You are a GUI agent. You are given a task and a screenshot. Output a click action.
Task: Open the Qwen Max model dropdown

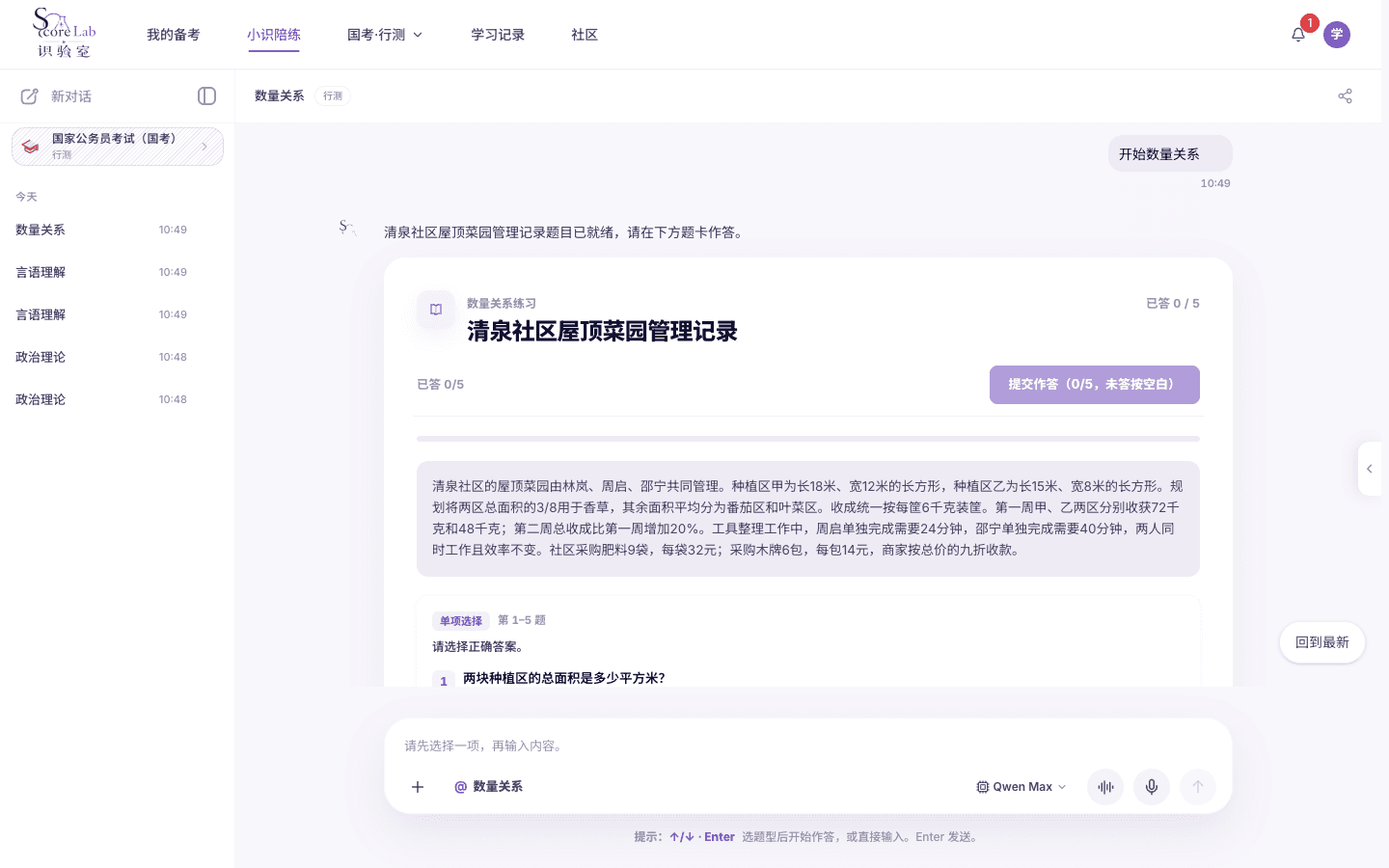click(x=1021, y=787)
